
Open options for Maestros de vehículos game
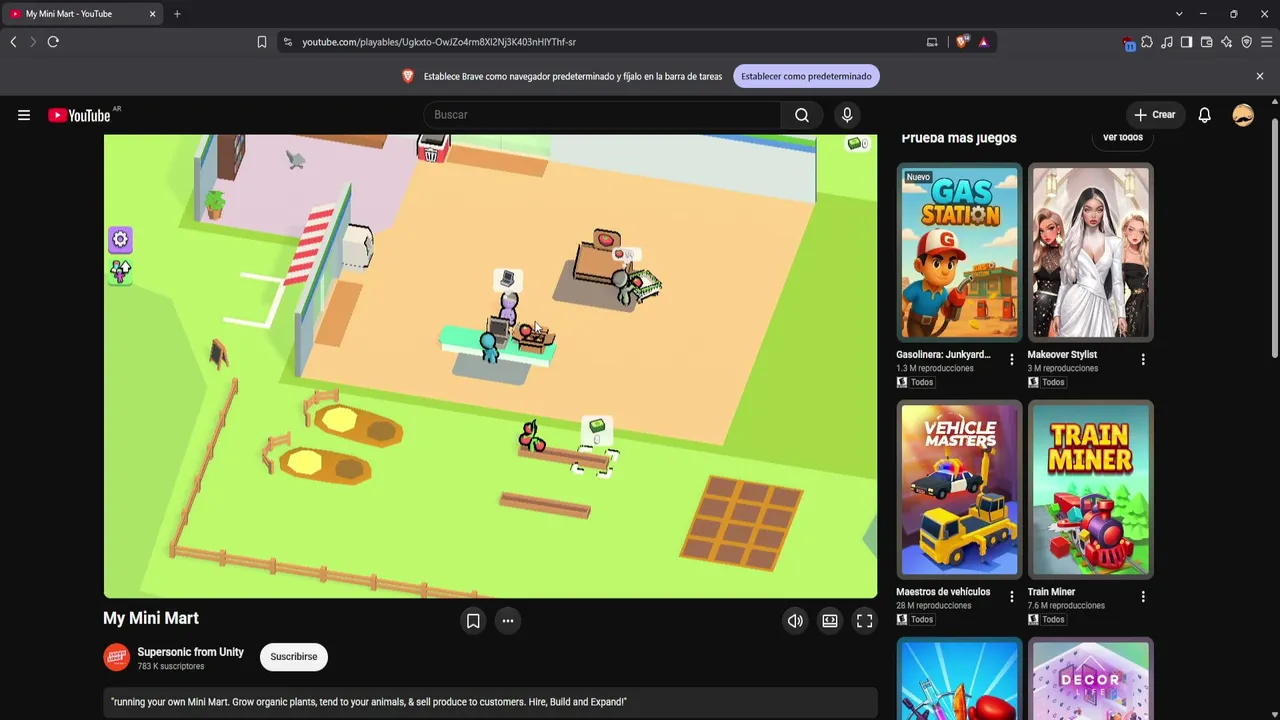pyautogui.click(x=1011, y=597)
